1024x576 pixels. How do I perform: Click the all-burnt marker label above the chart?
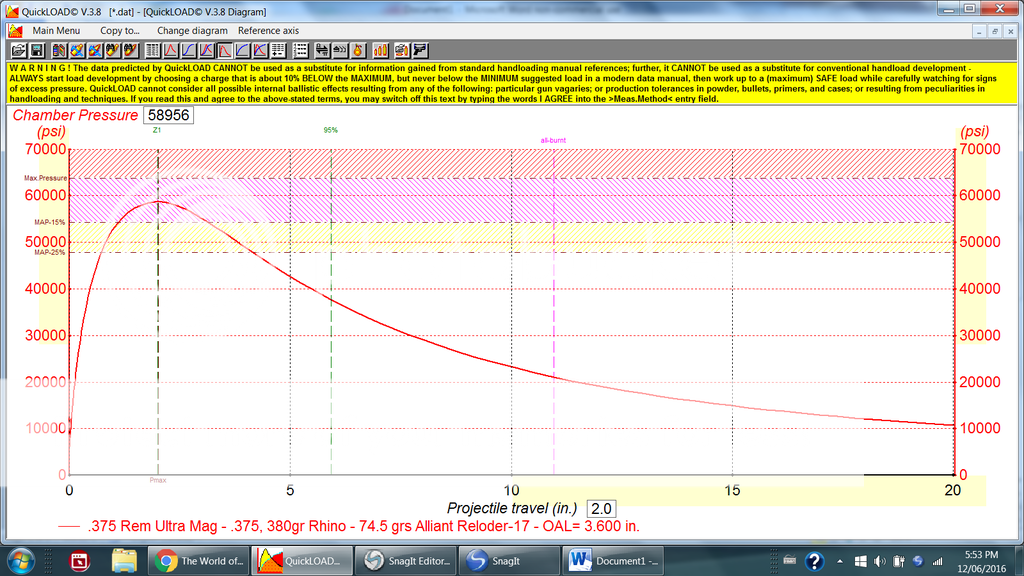[x=553, y=141]
